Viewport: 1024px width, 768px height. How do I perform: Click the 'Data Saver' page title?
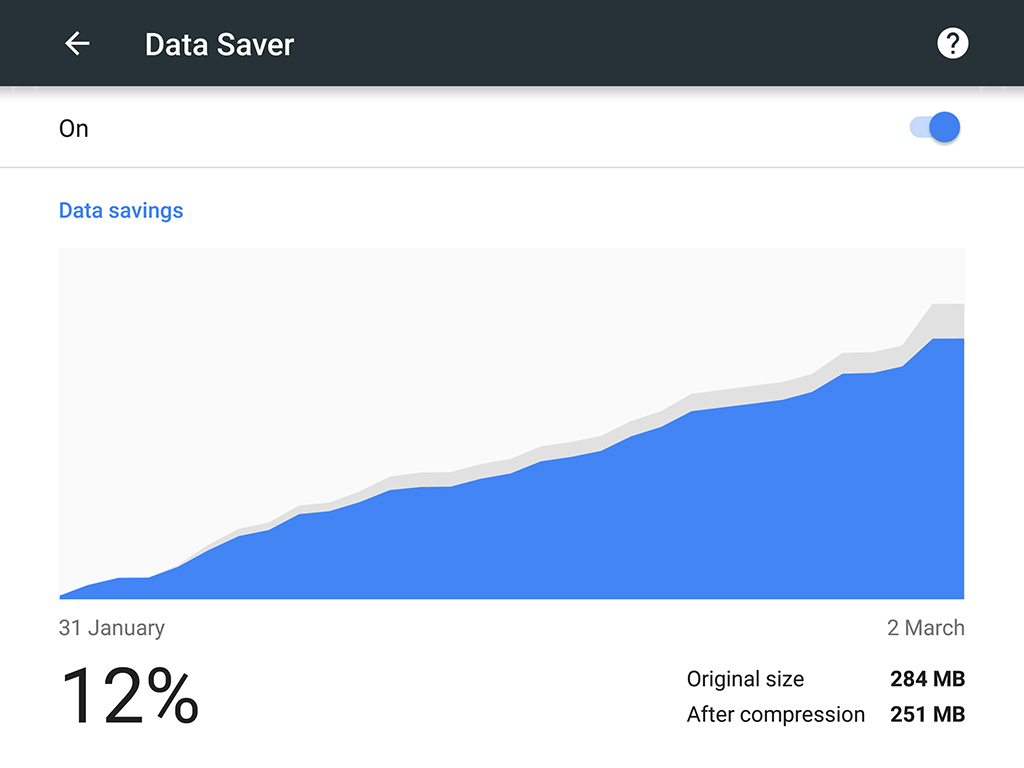click(219, 45)
